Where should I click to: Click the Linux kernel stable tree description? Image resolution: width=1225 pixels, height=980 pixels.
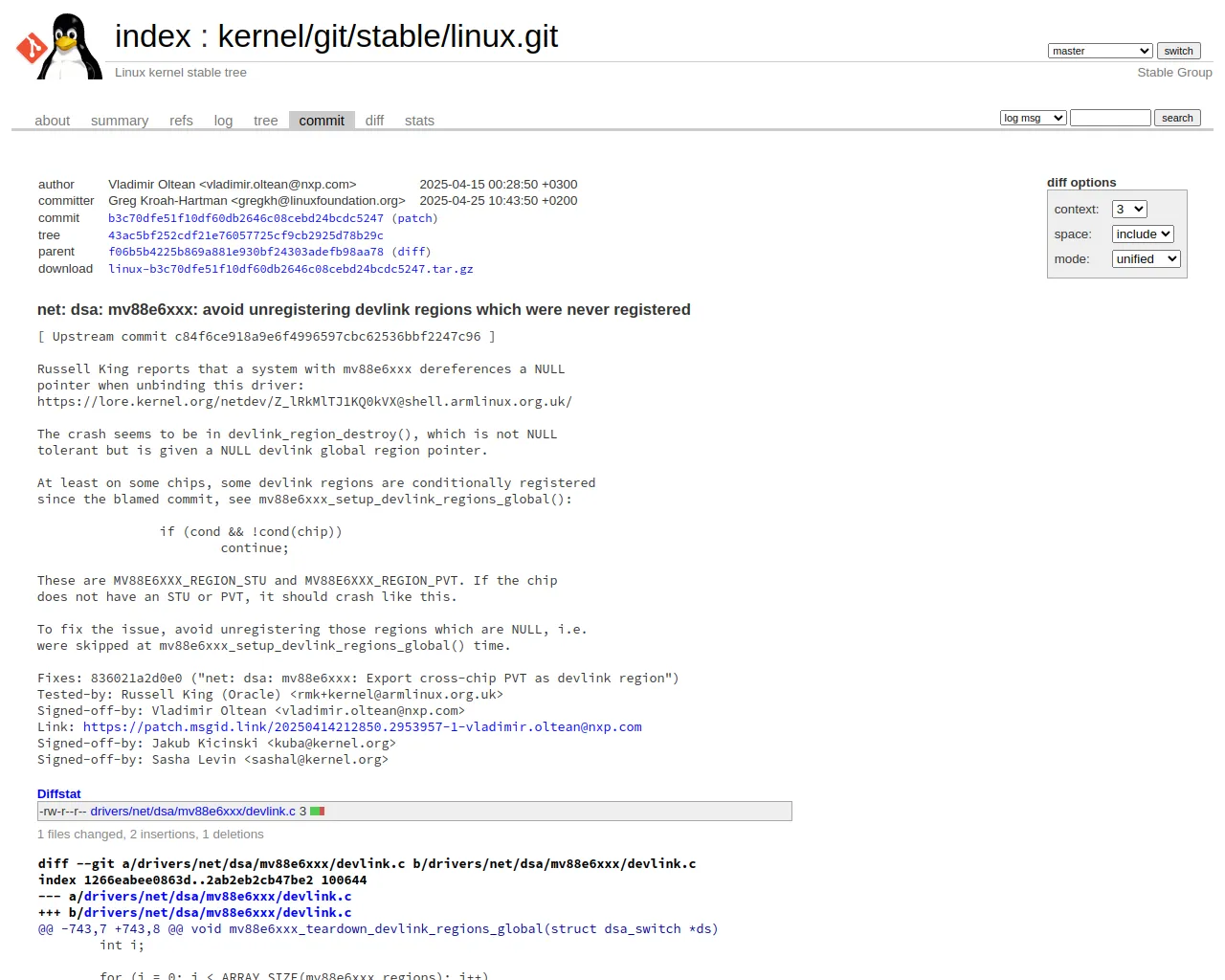coord(181,73)
